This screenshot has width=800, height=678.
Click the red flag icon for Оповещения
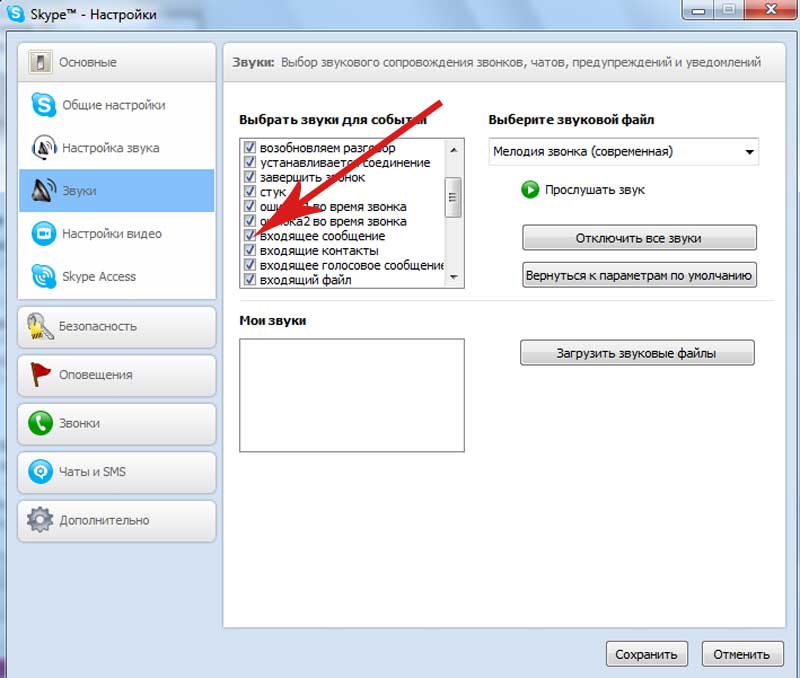(x=40, y=374)
